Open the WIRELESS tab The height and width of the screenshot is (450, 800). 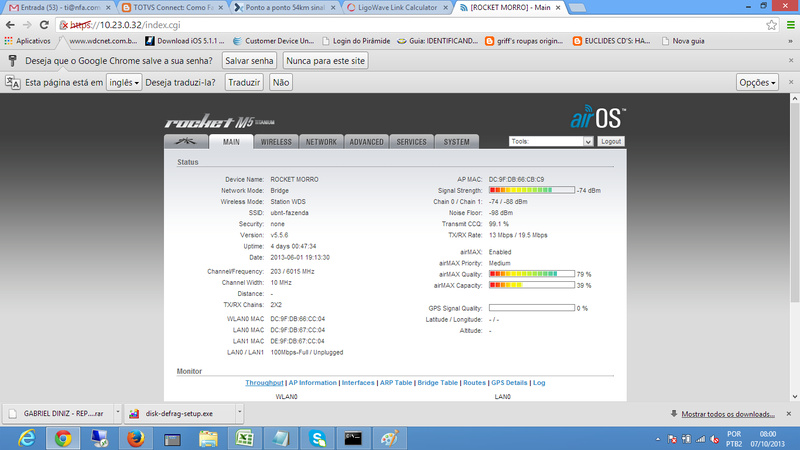point(276,142)
